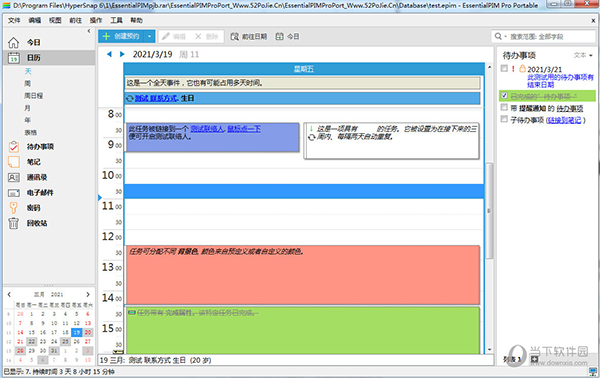Switch to 周 week view
600x378 pixels.
point(28,83)
